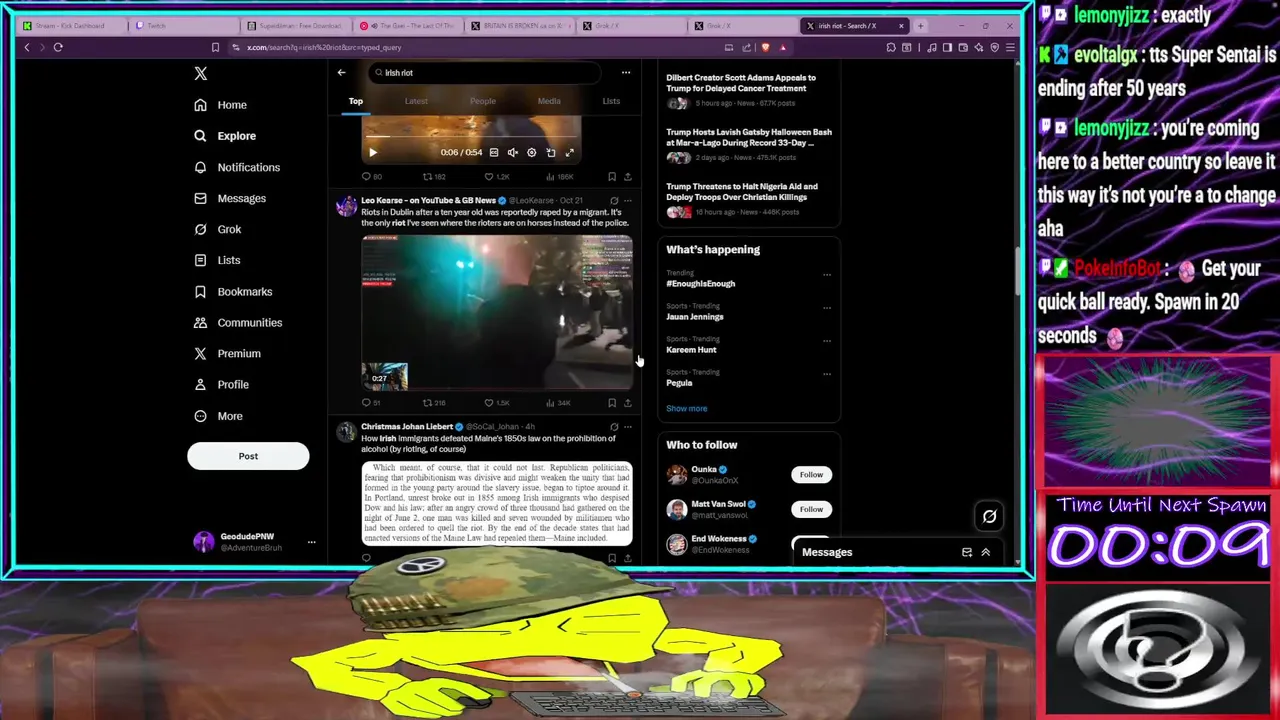The height and width of the screenshot is (720, 1280).
Task: Click the Post button
Action: tap(248, 456)
